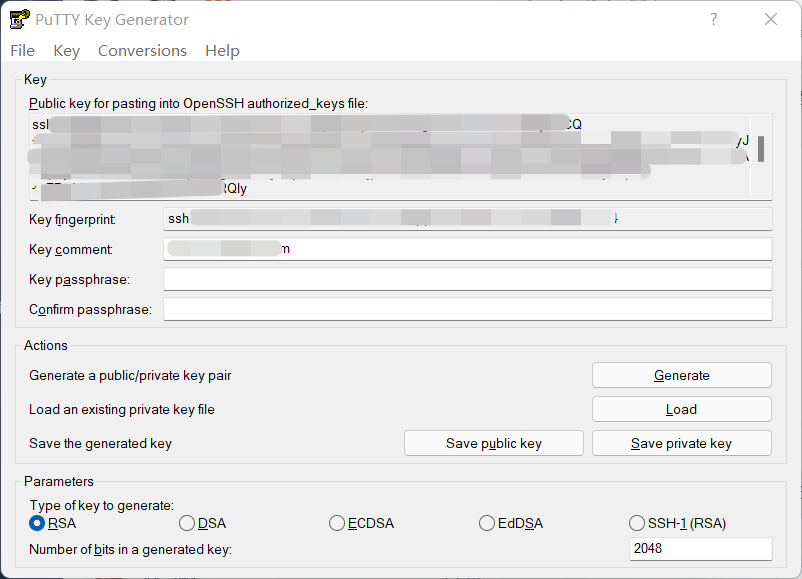Viewport: 802px width, 579px height.
Task: Open the File menu
Action: [x=23, y=51]
